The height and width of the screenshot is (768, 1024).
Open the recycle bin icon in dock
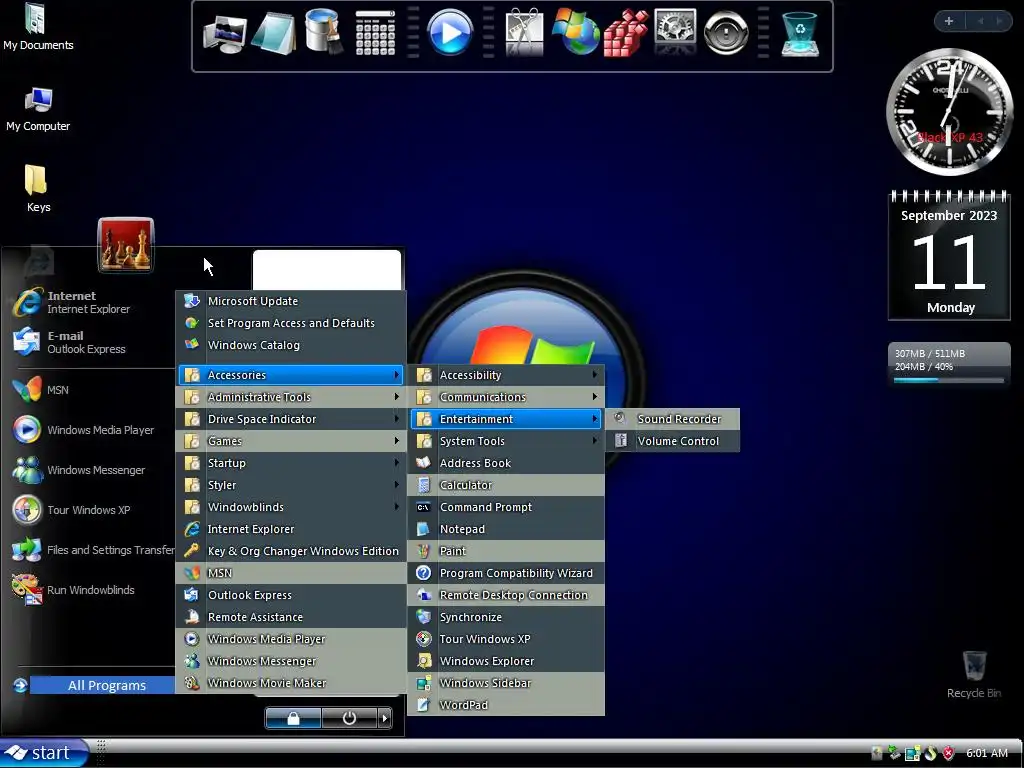(799, 35)
